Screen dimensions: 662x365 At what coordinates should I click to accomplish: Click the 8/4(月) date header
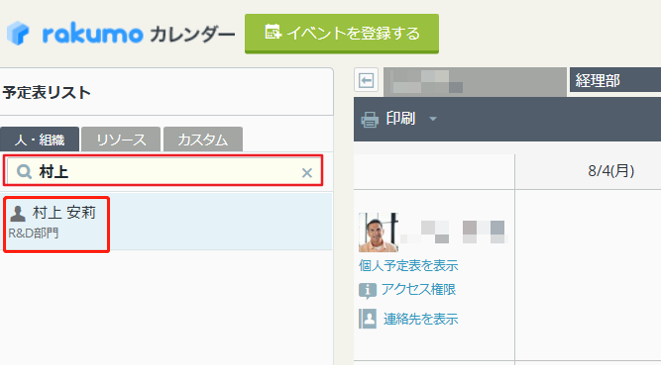click(611, 171)
